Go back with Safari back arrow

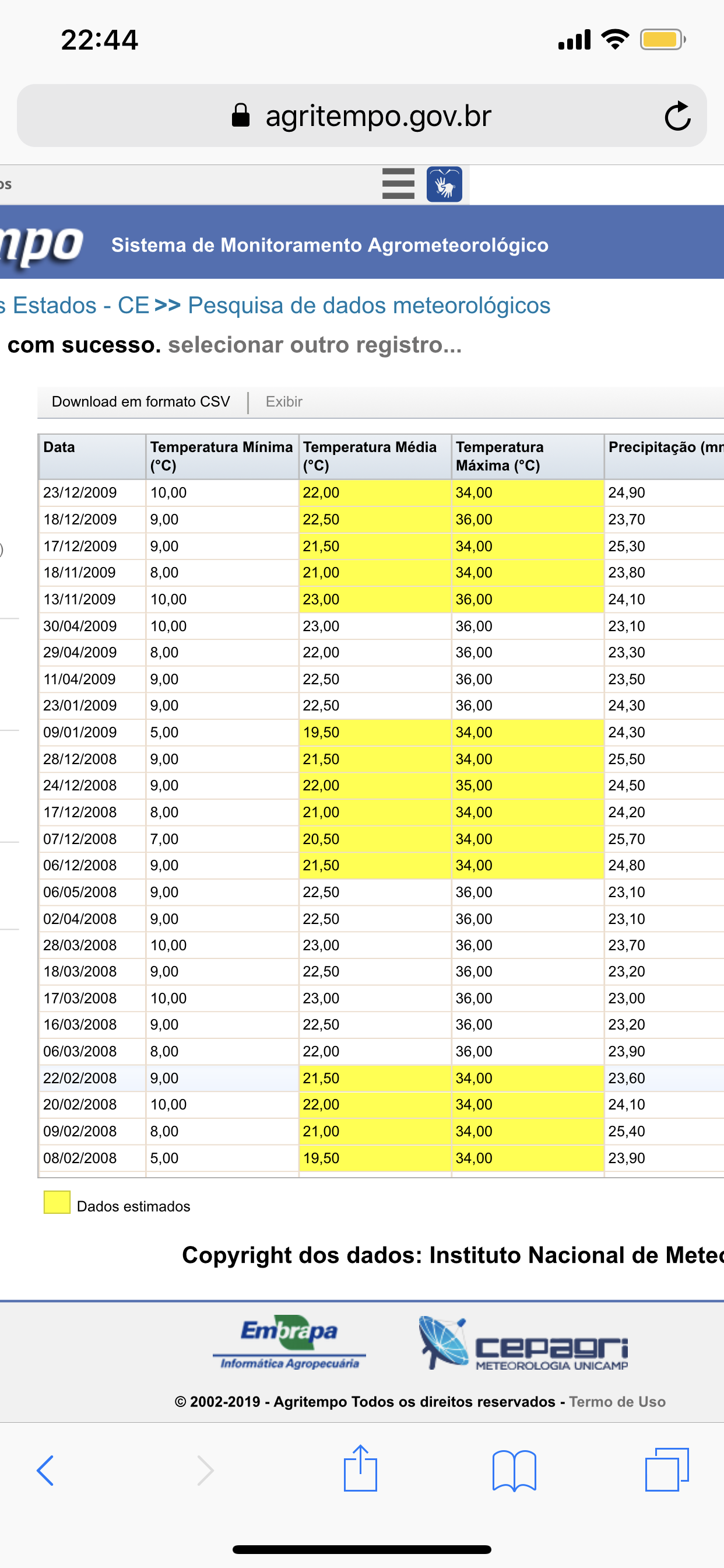pos(45,1471)
